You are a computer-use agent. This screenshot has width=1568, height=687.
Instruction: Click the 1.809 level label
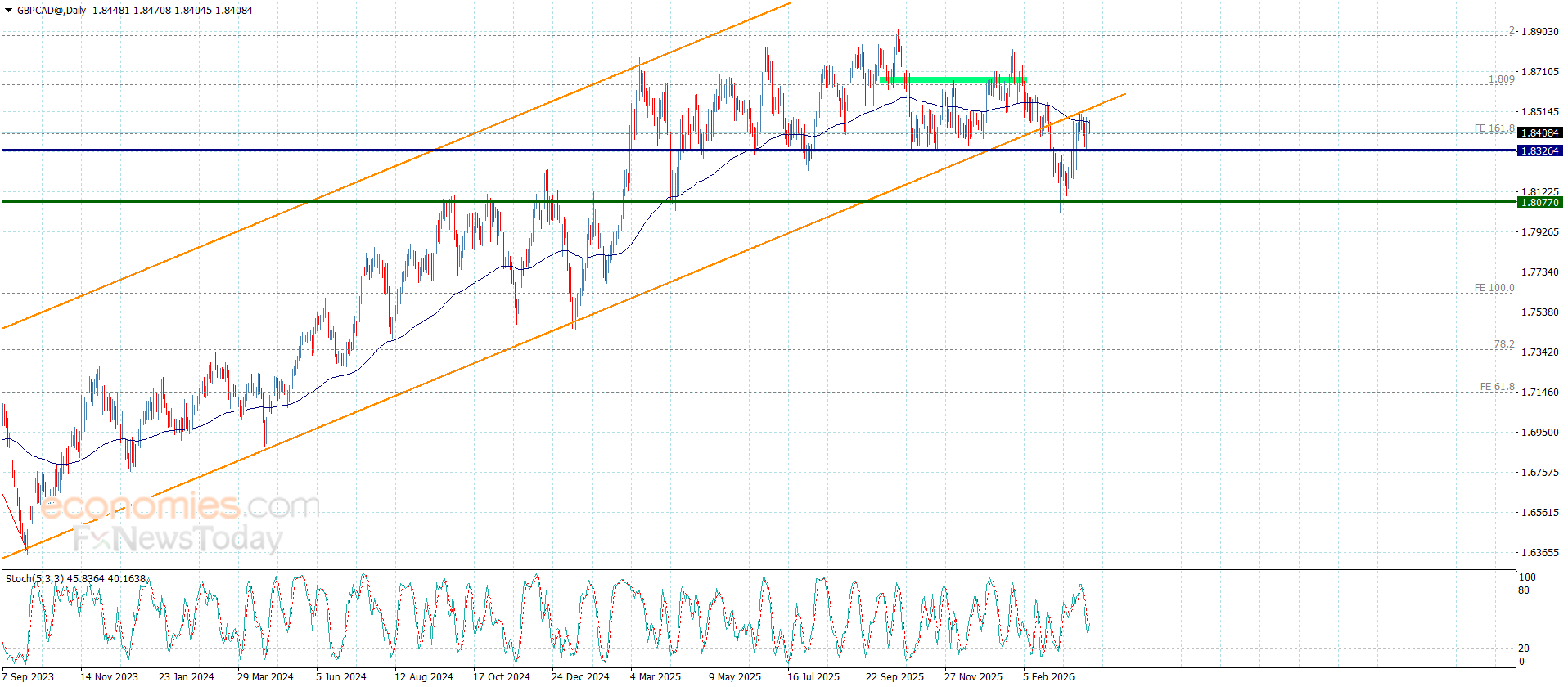(1500, 79)
